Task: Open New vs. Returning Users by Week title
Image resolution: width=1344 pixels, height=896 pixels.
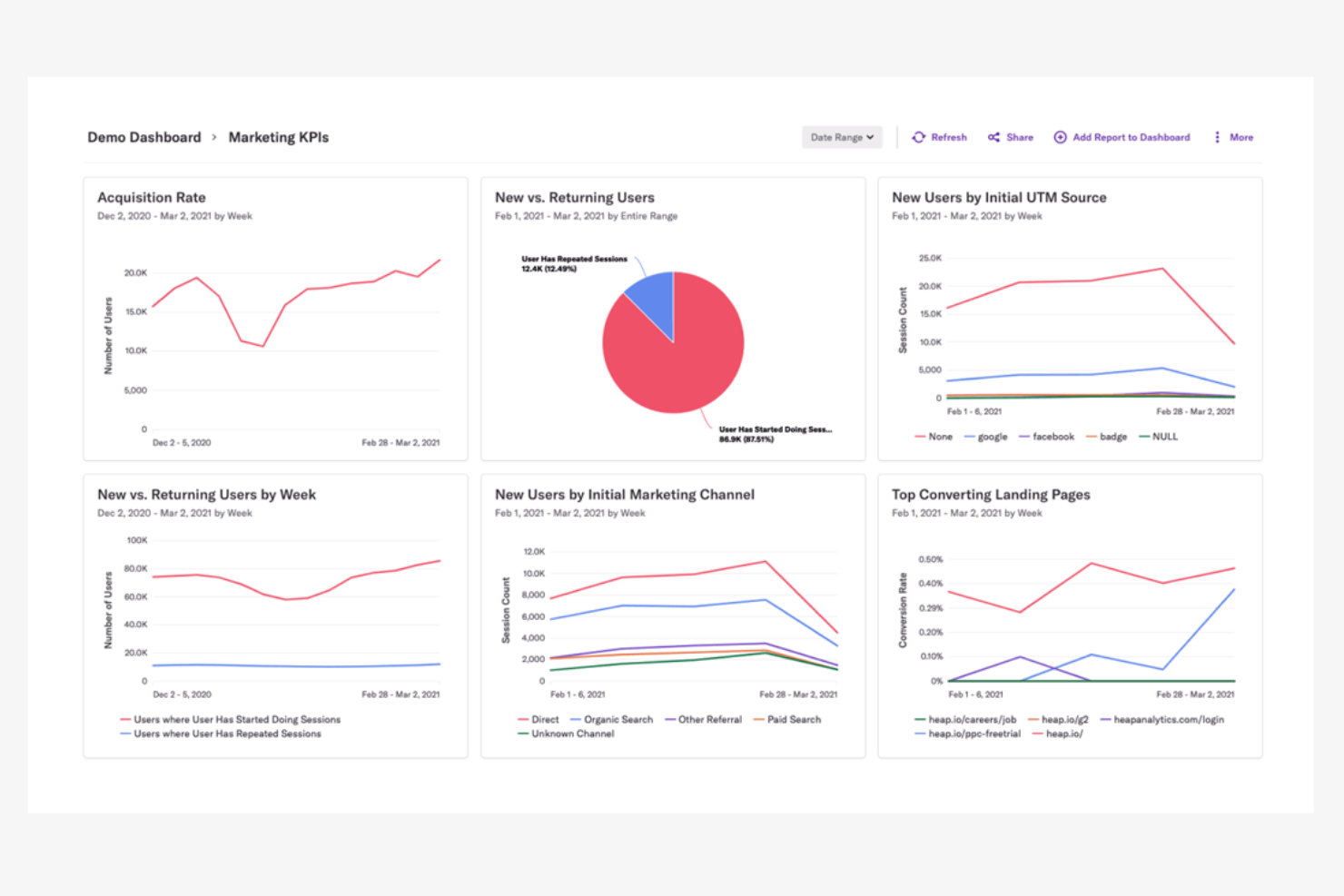Action: coord(207,495)
